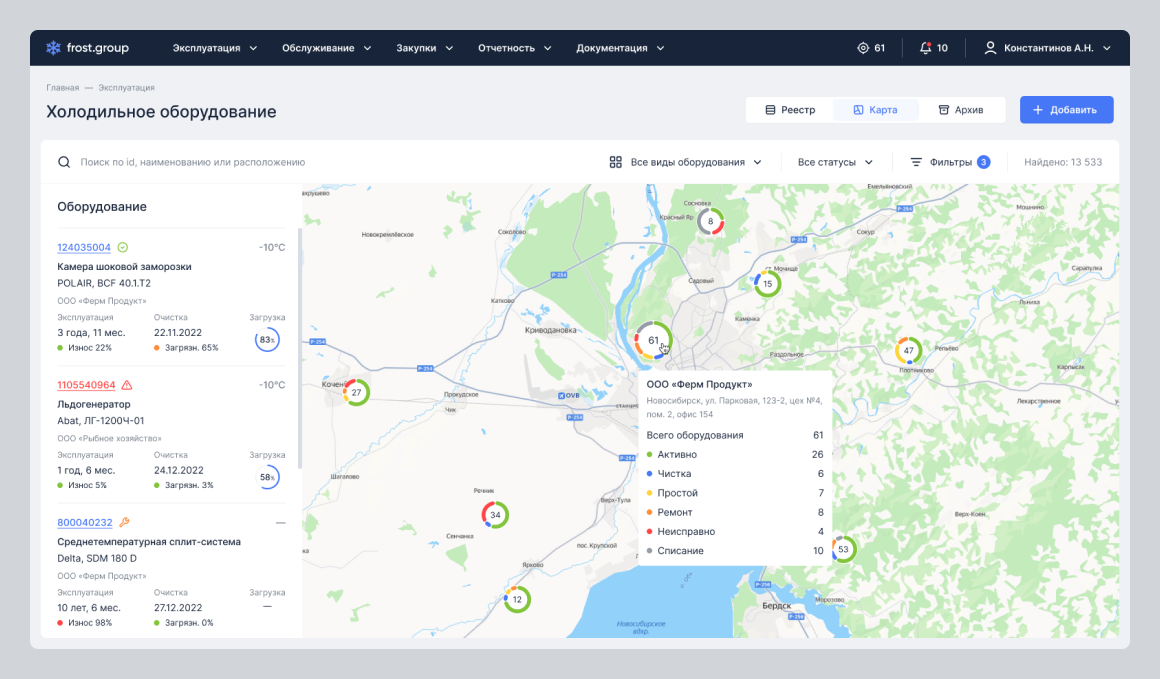Open equipment record 800040232
The width and height of the screenshot is (1160, 679).
(84, 522)
